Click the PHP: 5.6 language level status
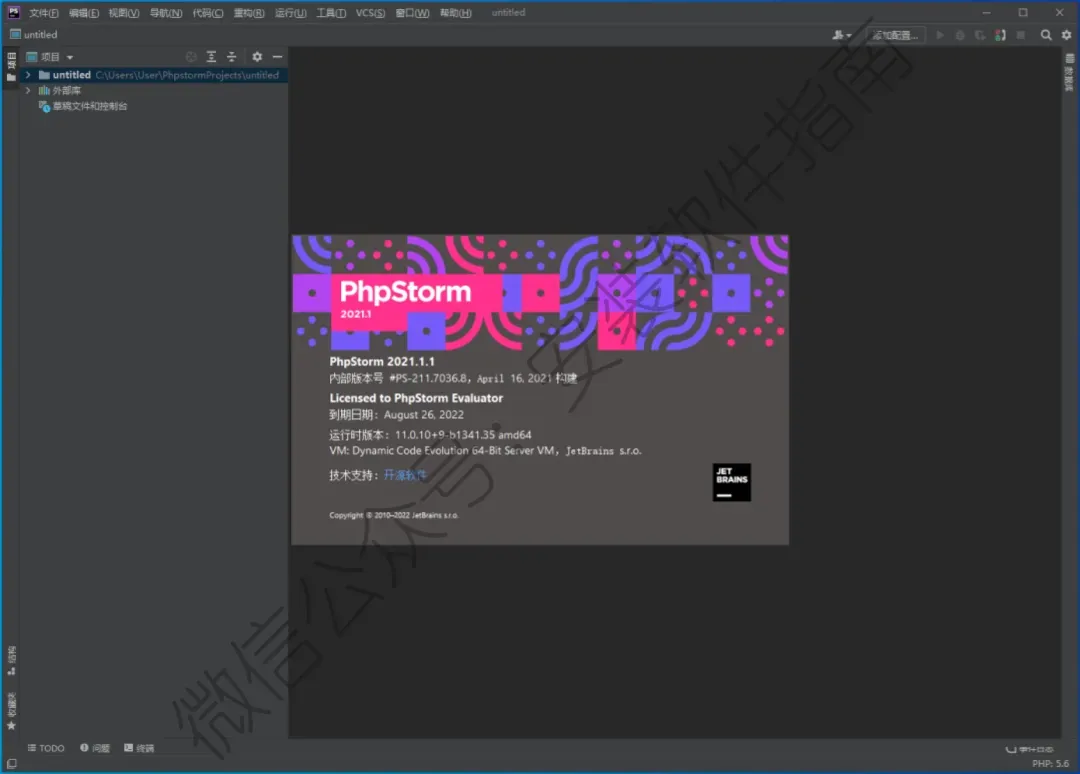This screenshot has width=1080, height=774. (x=1050, y=764)
